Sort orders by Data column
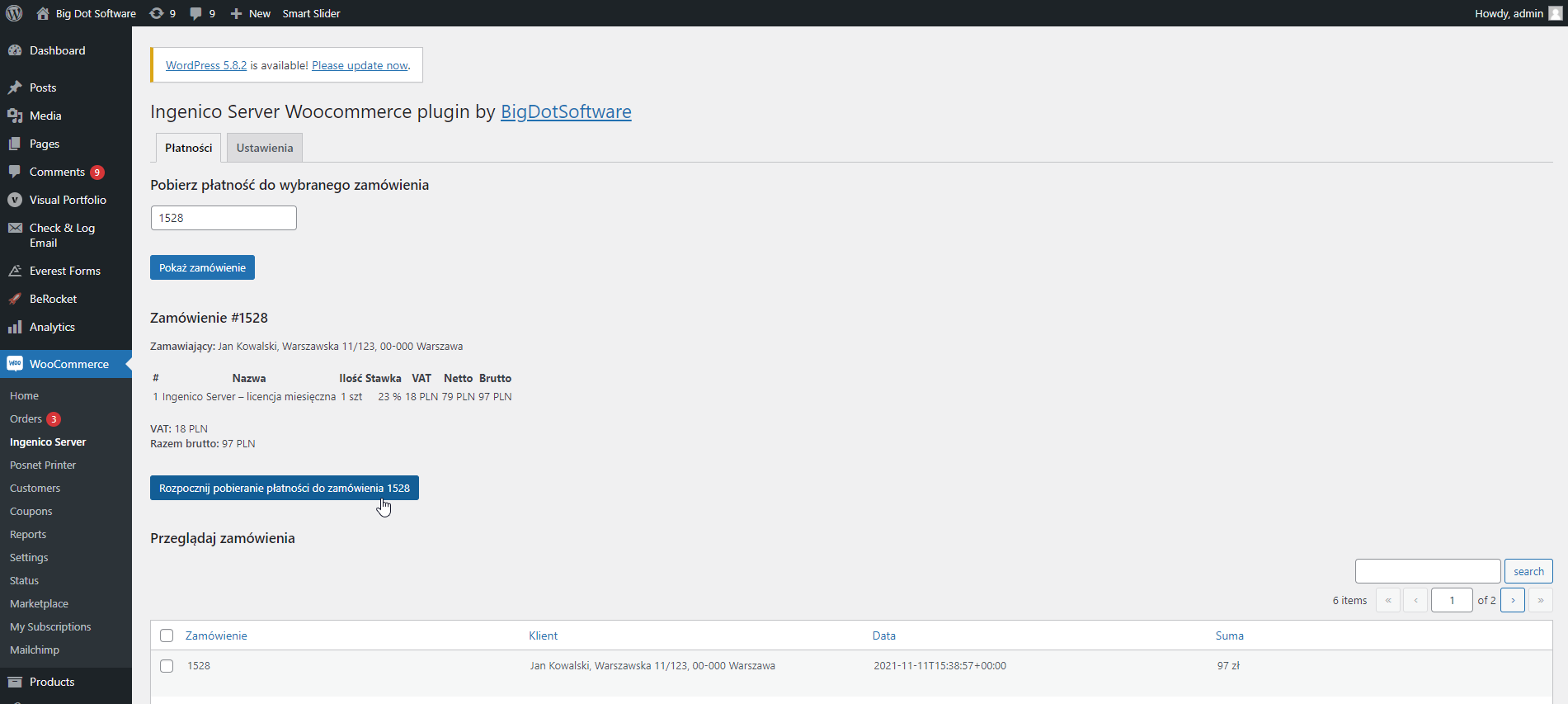This screenshot has height=704, width=1568. 884,635
